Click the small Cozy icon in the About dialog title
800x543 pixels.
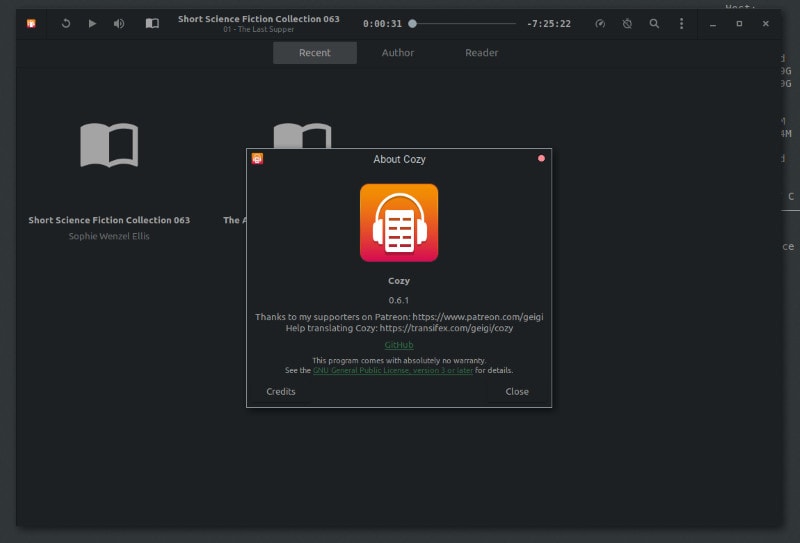click(257, 159)
